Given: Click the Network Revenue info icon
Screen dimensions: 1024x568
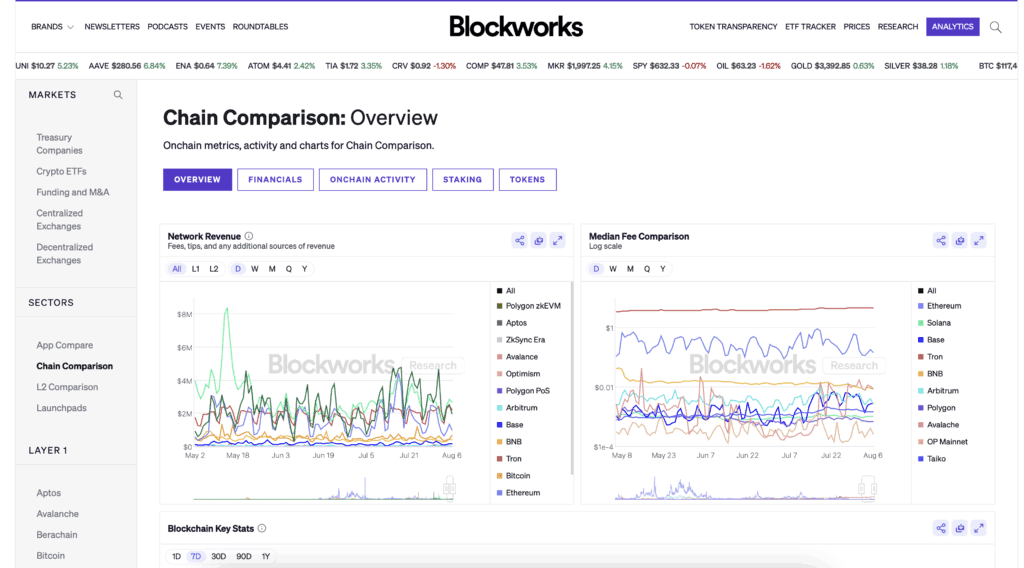Looking at the screenshot, I should (249, 236).
